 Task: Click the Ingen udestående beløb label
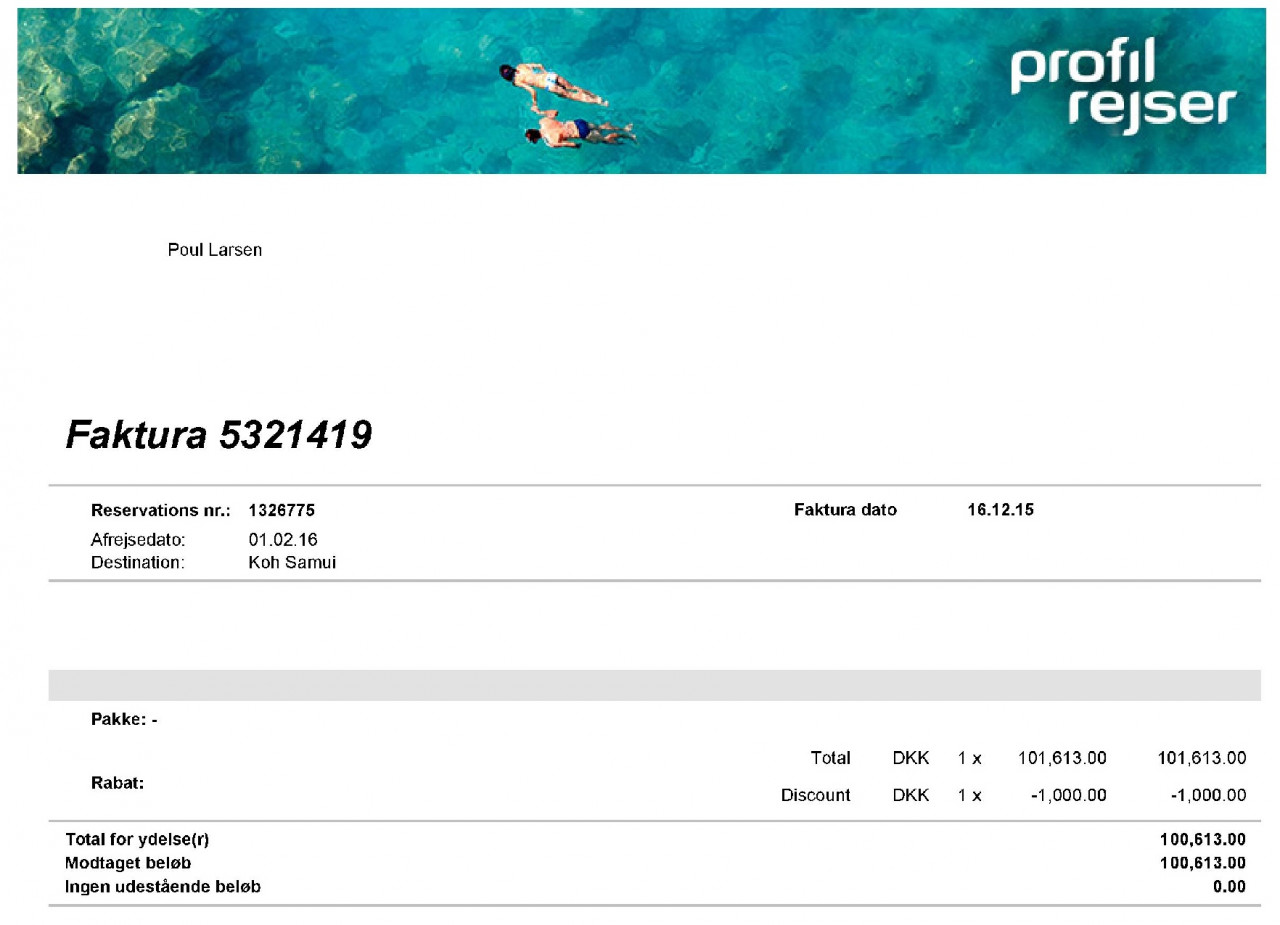pos(163,886)
